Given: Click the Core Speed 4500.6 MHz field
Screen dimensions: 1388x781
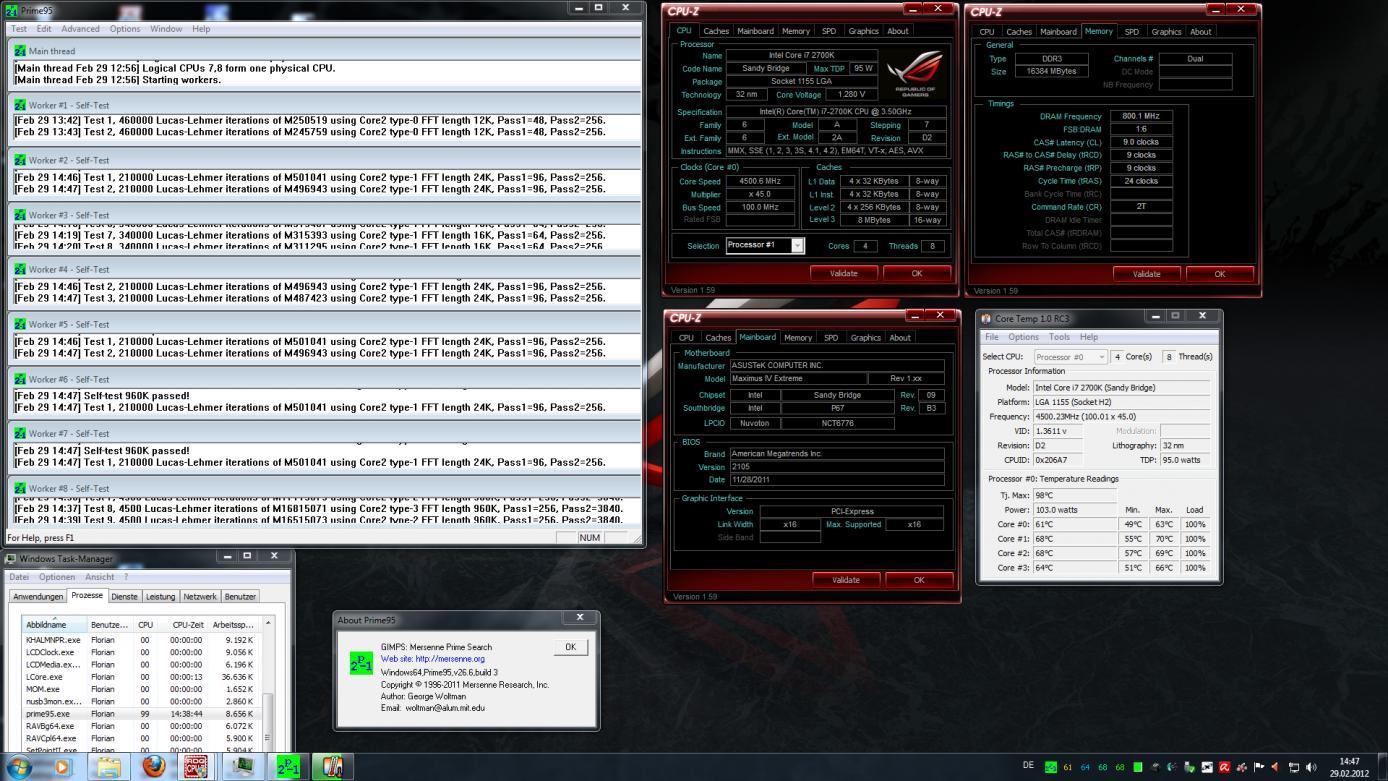Looking at the screenshot, I should [x=760, y=181].
